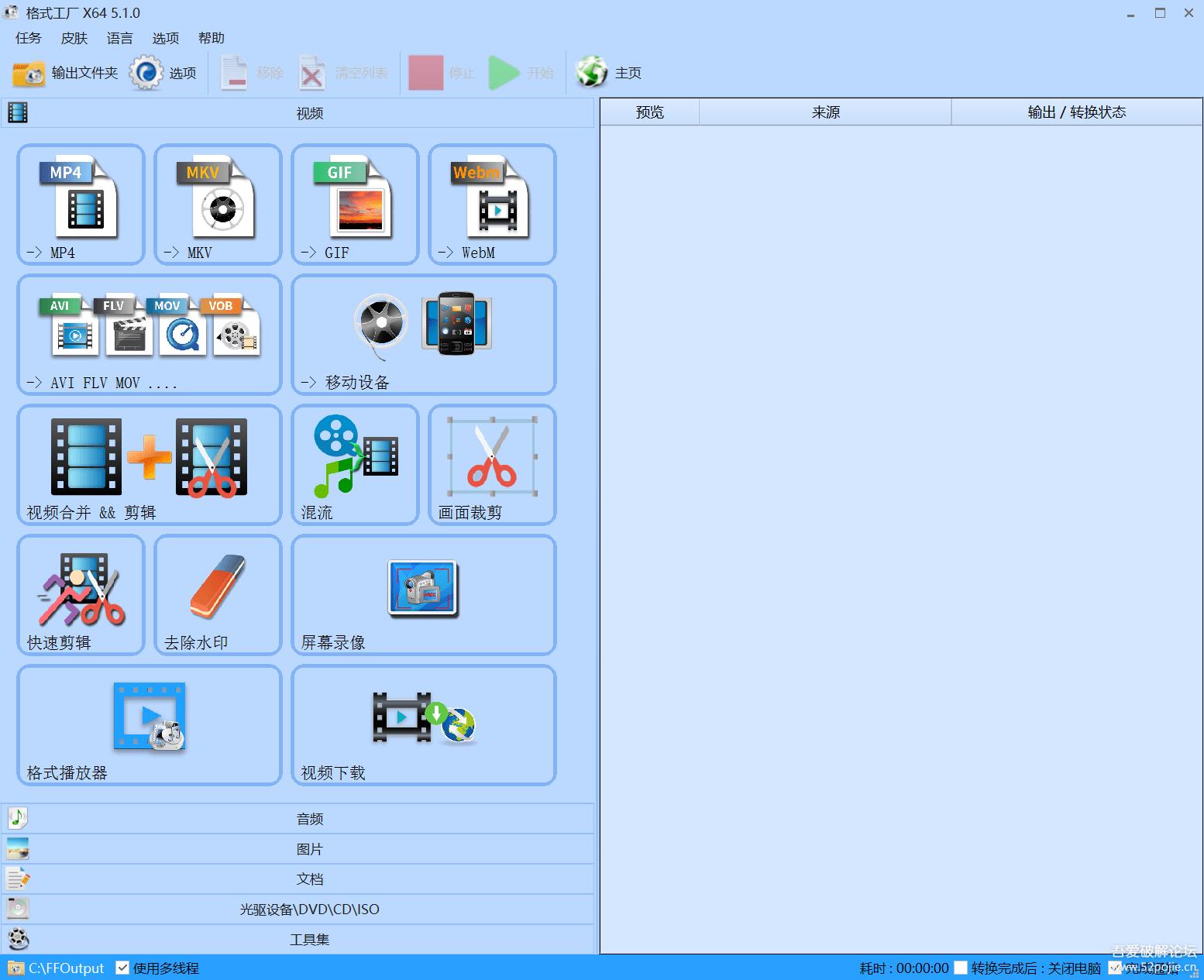Expand the 音频 audio category

pyautogui.click(x=309, y=818)
